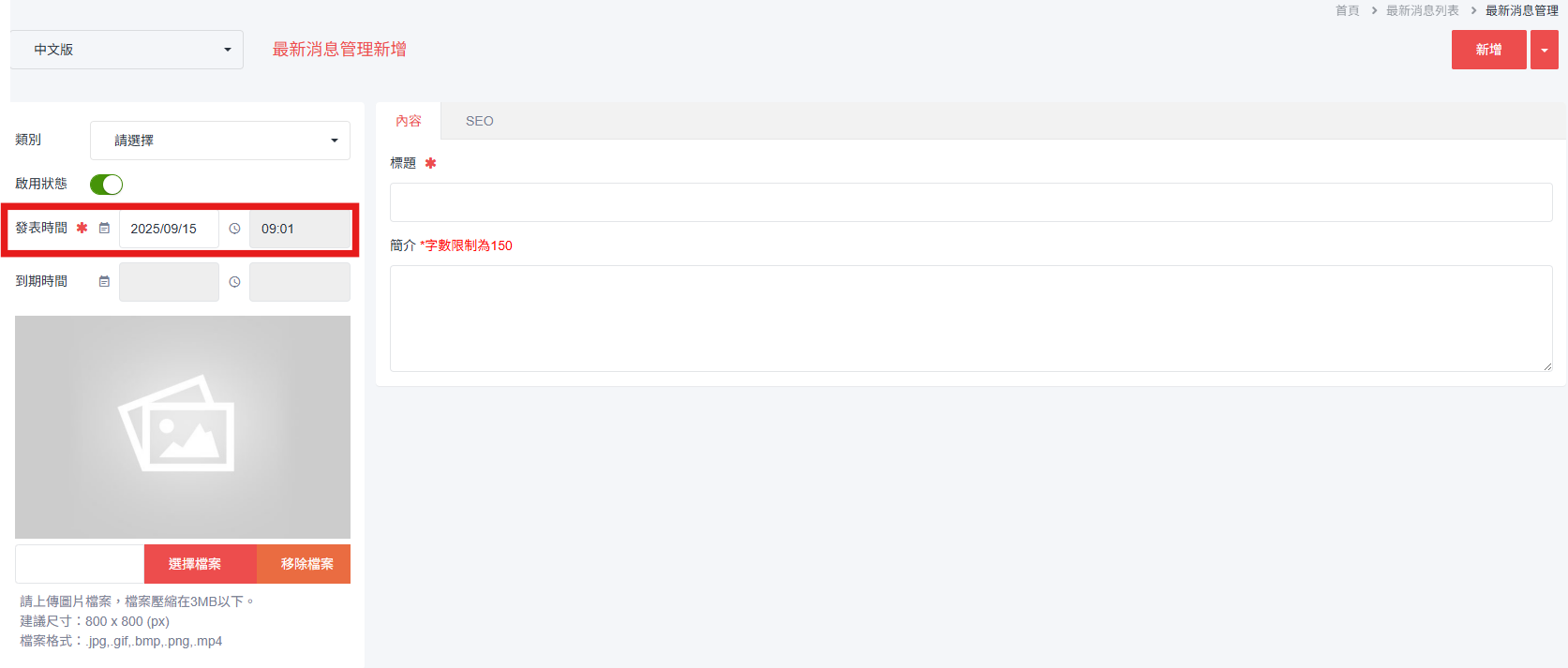1568x668 pixels.
Task: Switch to the 內容 tab
Action: 409,121
